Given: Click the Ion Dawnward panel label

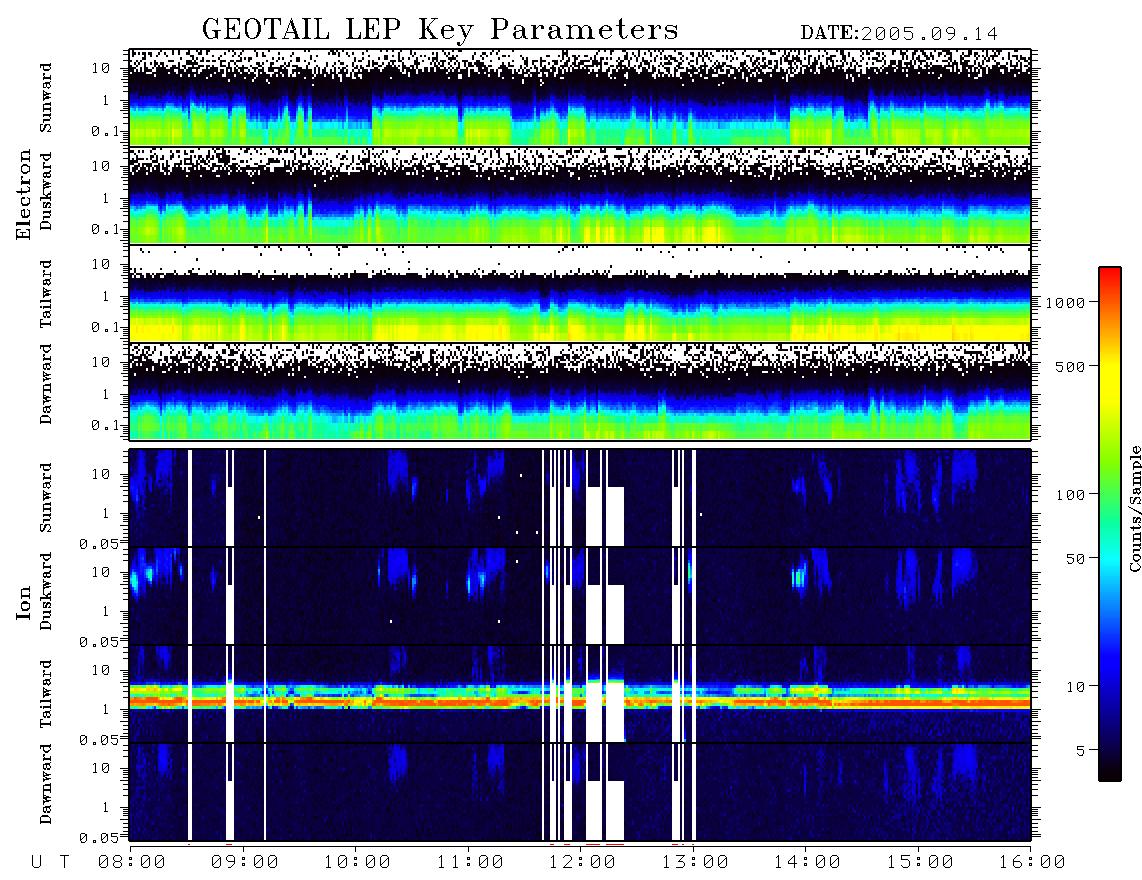Looking at the screenshot, I should pyautogui.click(x=46, y=784).
